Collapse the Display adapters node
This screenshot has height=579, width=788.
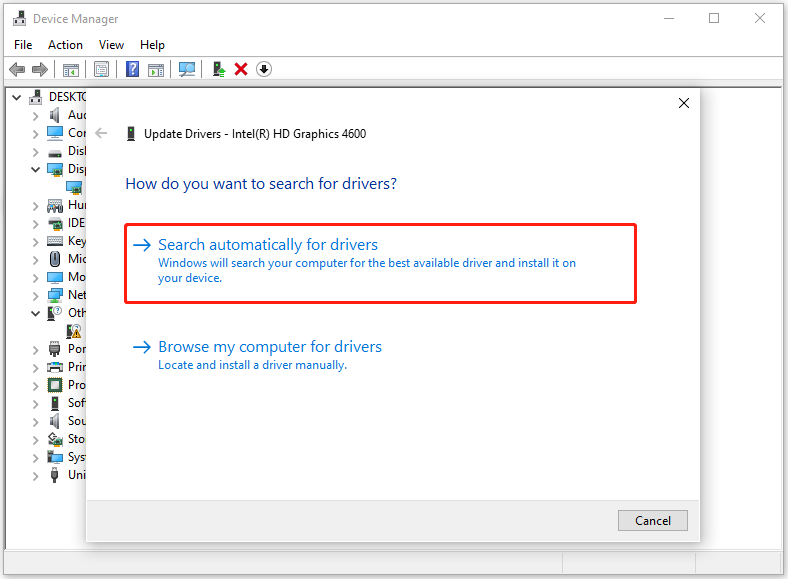pos(35,169)
